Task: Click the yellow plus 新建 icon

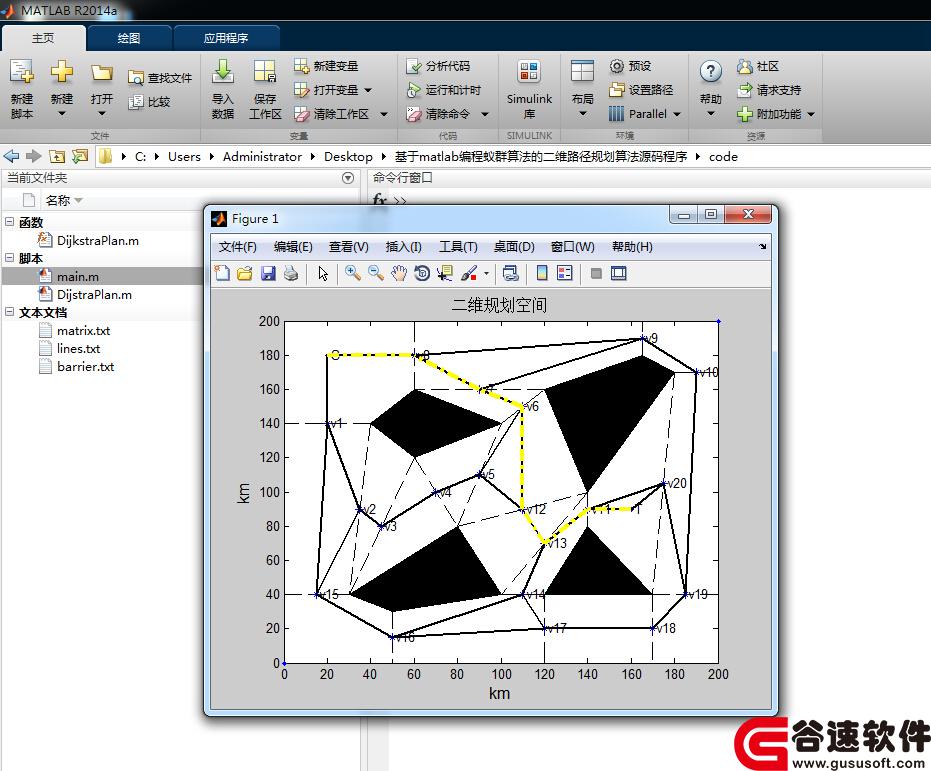Action: (x=61, y=72)
